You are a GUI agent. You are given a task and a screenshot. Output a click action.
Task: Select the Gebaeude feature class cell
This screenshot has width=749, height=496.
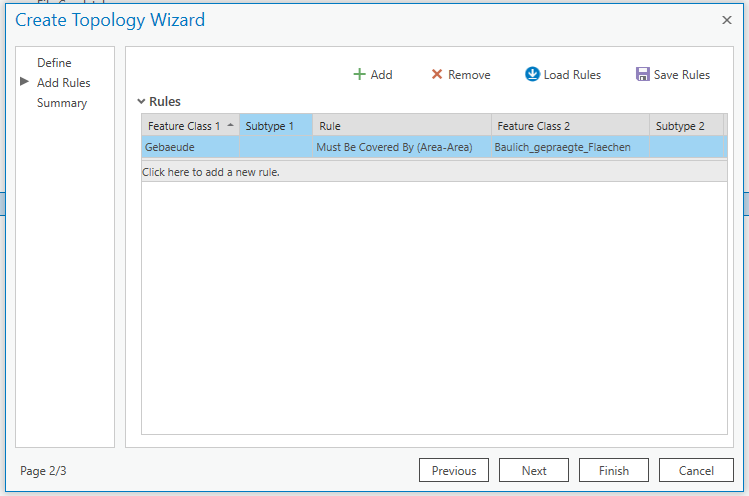[x=190, y=147]
